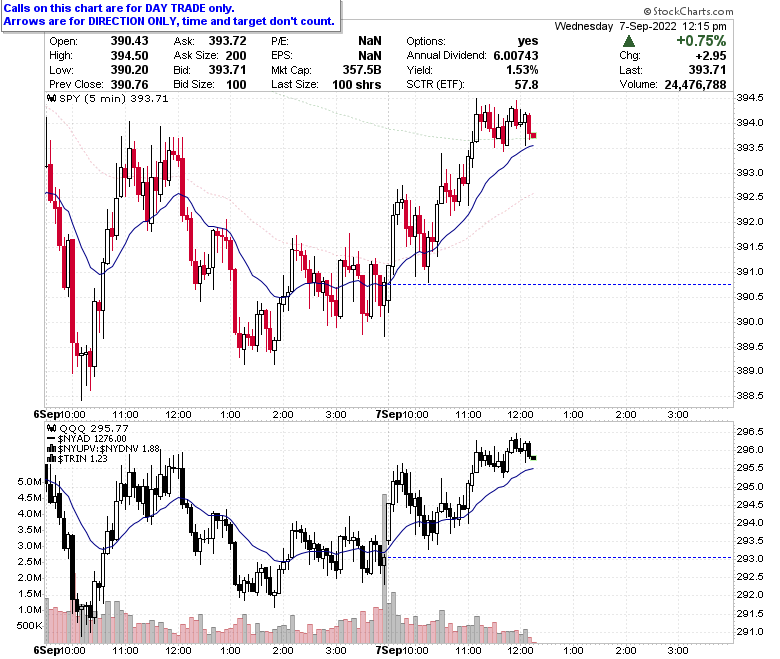Click the bar icon beside $TRIN label
The image size is (780, 659).
point(51,459)
